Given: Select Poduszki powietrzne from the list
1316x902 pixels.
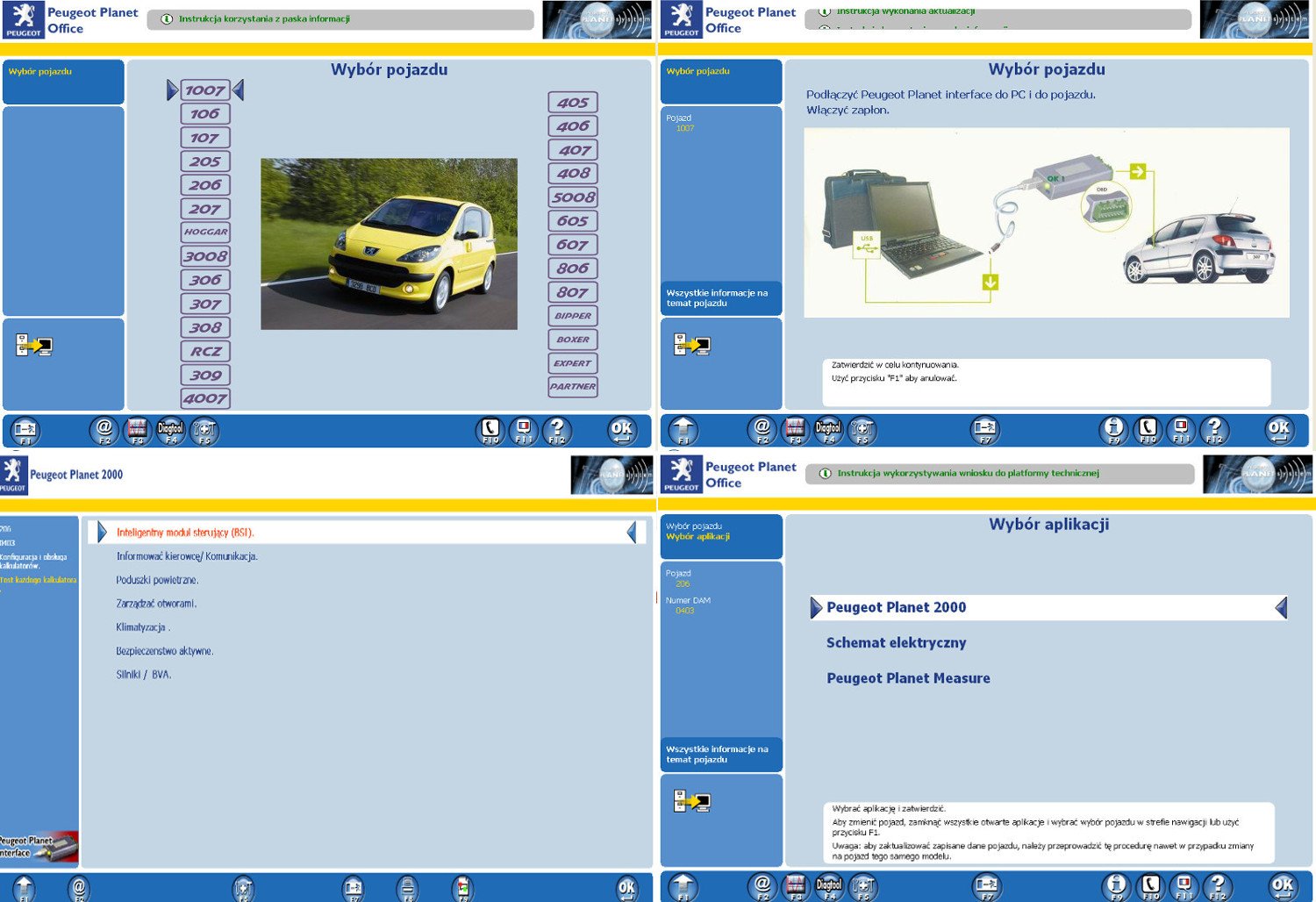Looking at the screenshot, I should tap(157, 580).
